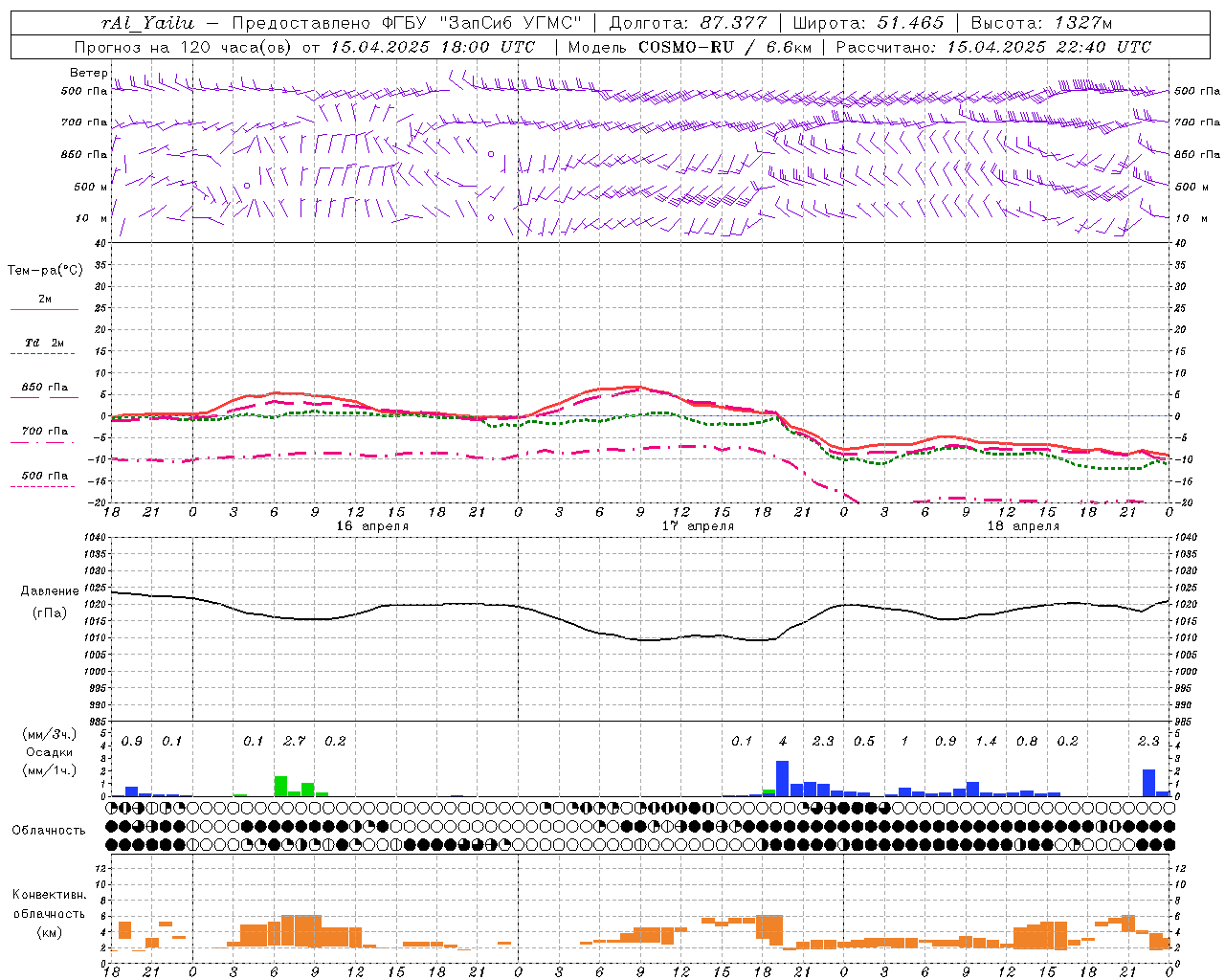Click the station name rAl_Yailu
Screen dimensions: 1225x980
coord(147,23)
